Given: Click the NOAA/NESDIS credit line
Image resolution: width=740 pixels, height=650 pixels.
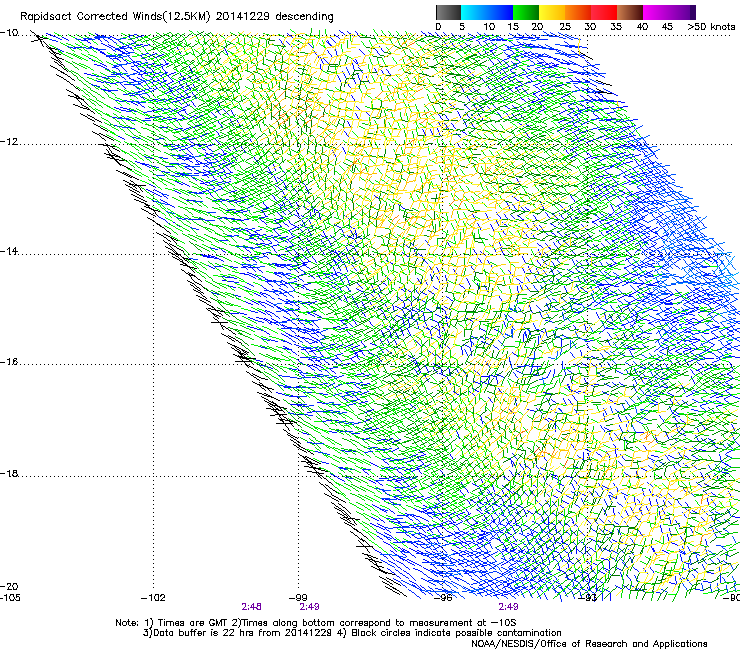Looking at the screenshot, I should coord(589,644).
